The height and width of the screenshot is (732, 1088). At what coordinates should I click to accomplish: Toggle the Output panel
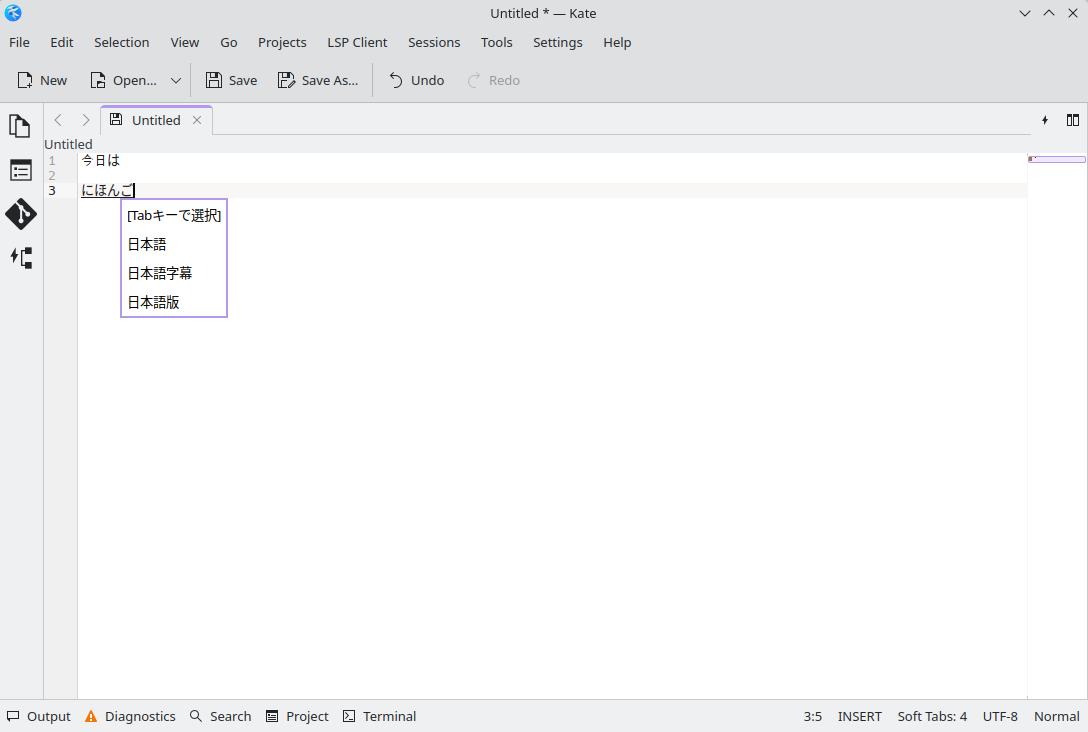[x=39, y=716]
